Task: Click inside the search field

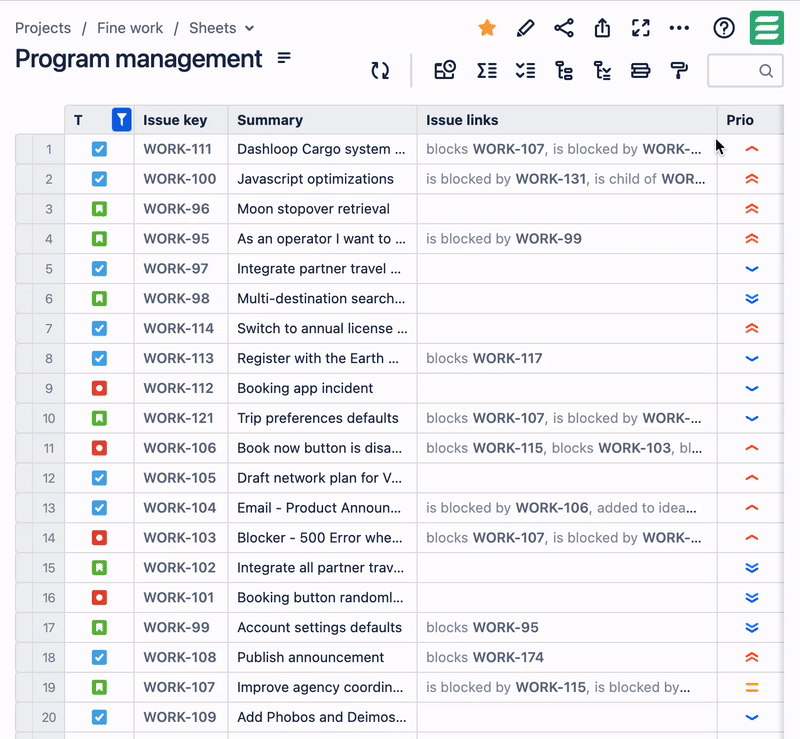Action: point(740,71)
